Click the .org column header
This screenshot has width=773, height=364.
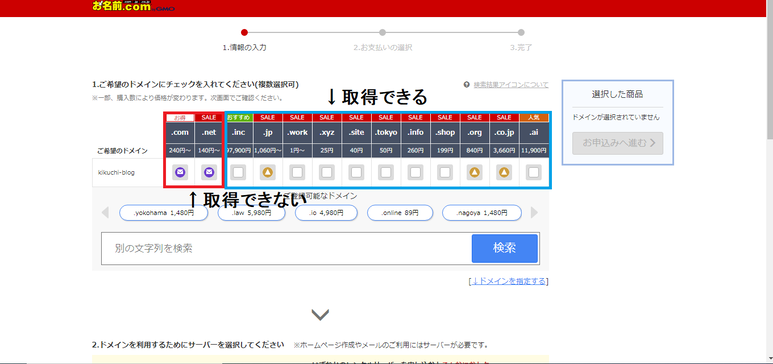[x=474, y=132]
